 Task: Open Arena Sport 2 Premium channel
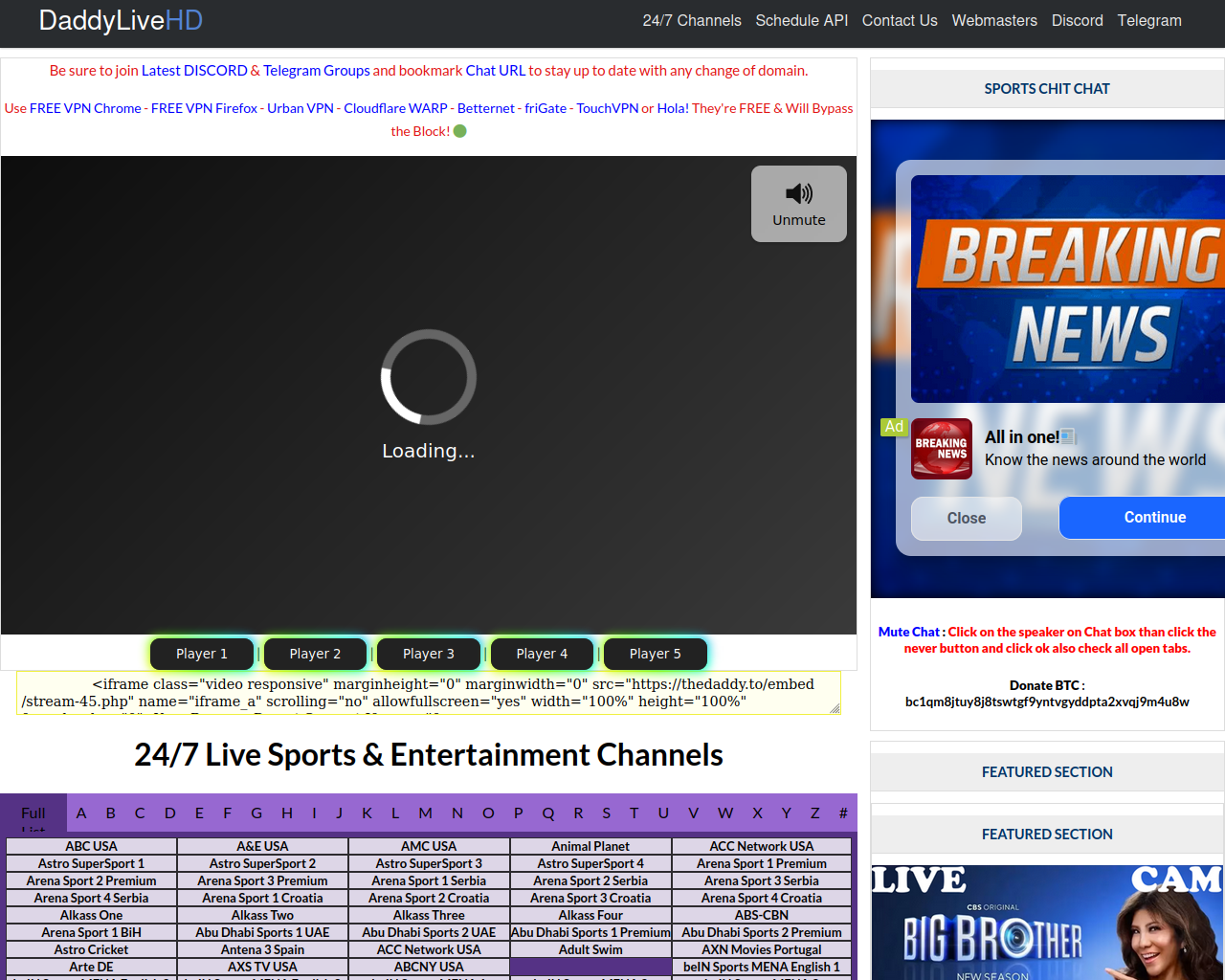coord(92,880)
